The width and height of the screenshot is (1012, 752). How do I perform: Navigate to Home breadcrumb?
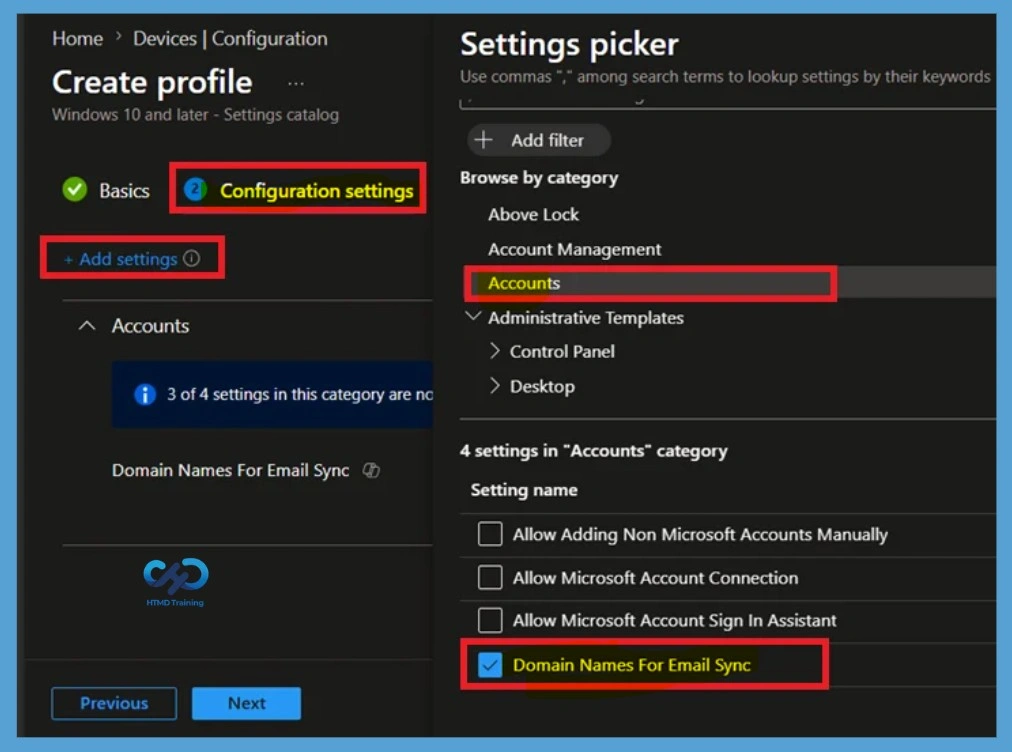click(77, 39)
